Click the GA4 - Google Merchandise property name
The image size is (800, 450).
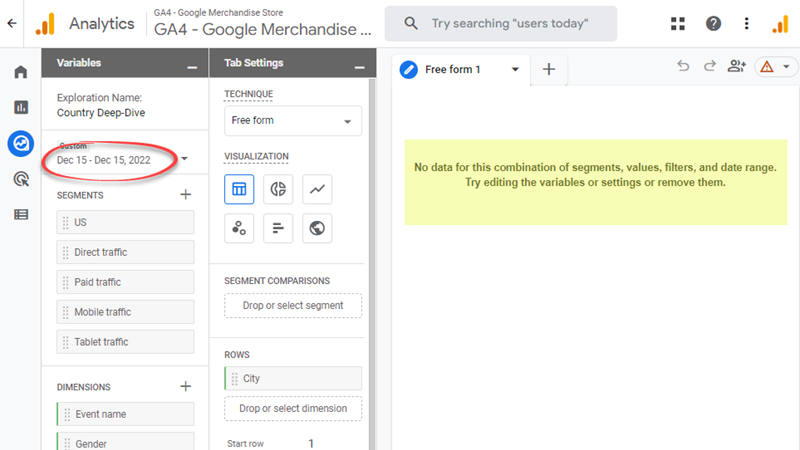point(262,30)
